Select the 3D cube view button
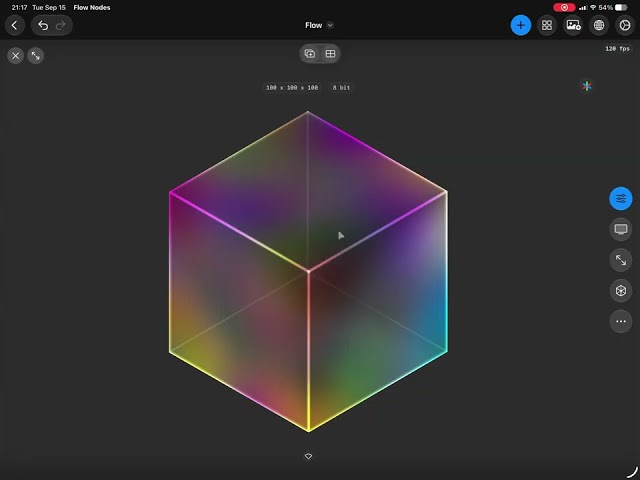640x480 pixels. pyautogui.click(x=621, y=291)
